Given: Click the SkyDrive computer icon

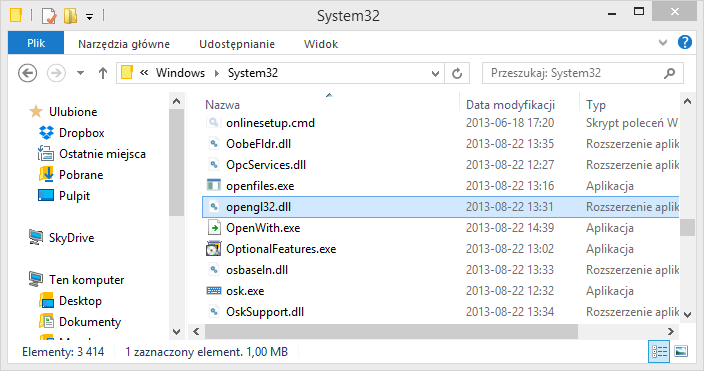Looking at the screenshot, I should click(35, 237).
